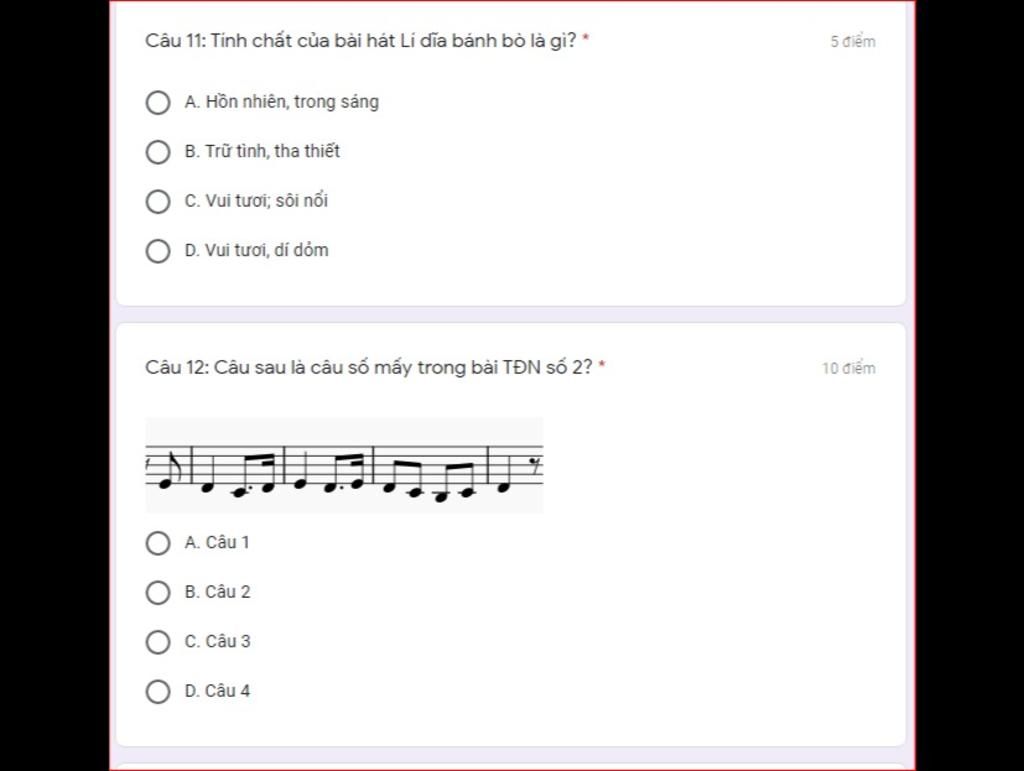Click the '10 điểm' points label
The image size is (1024, 771).
[x=848, y=368]
